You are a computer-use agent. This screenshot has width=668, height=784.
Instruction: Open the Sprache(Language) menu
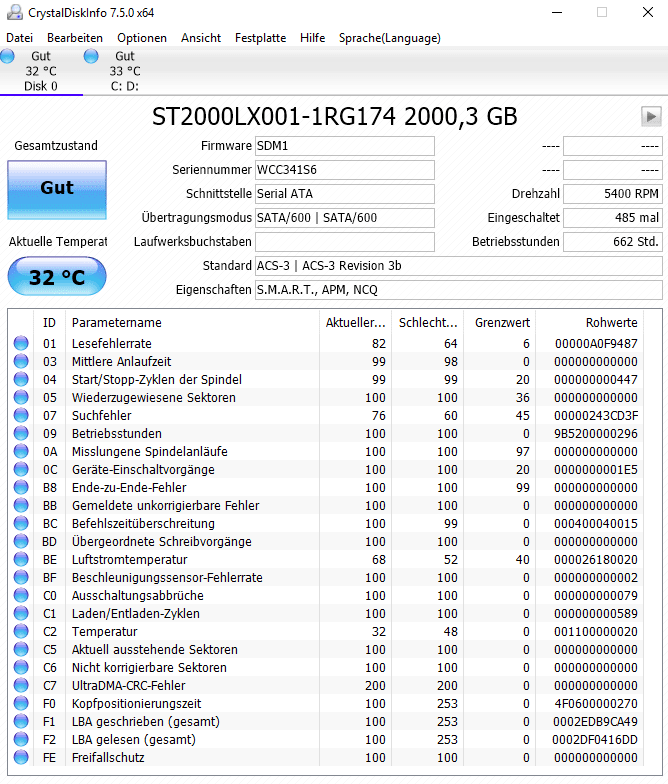point(390,38)
